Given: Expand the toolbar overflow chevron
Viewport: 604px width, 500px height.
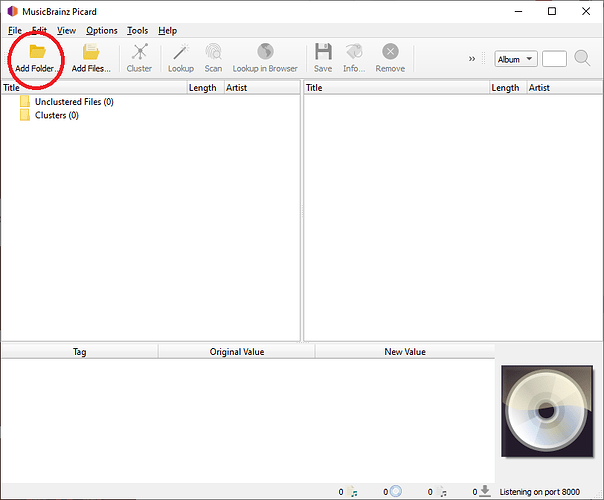Looking at the screenshot, I should 472,59.
